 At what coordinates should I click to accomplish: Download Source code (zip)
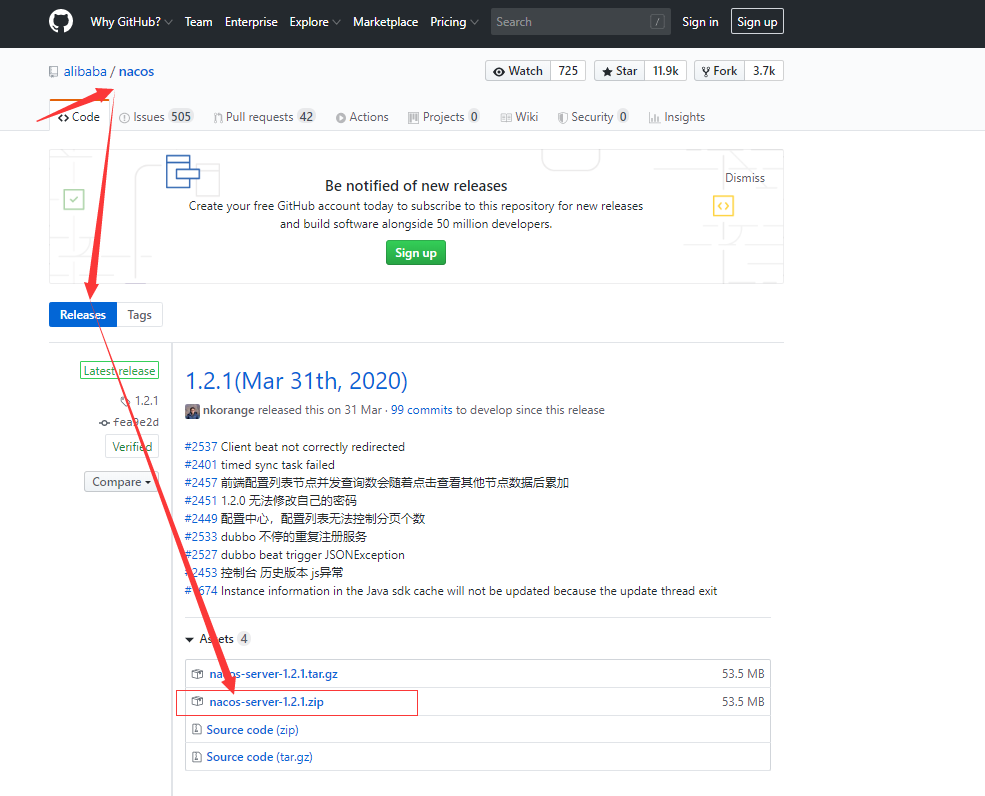253,730
